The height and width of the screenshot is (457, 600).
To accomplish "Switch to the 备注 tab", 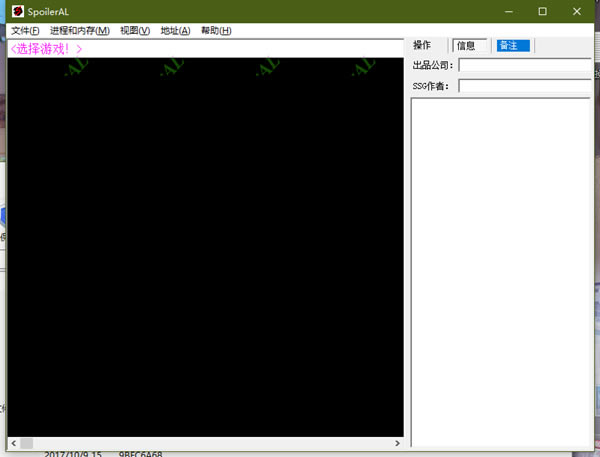I will coord(513,46).
